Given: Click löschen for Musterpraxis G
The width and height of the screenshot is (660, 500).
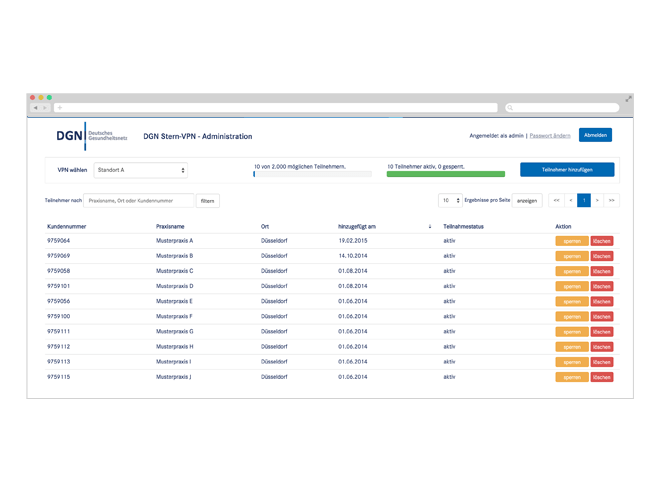Looking at the screenshot, I should coord(602,332).
